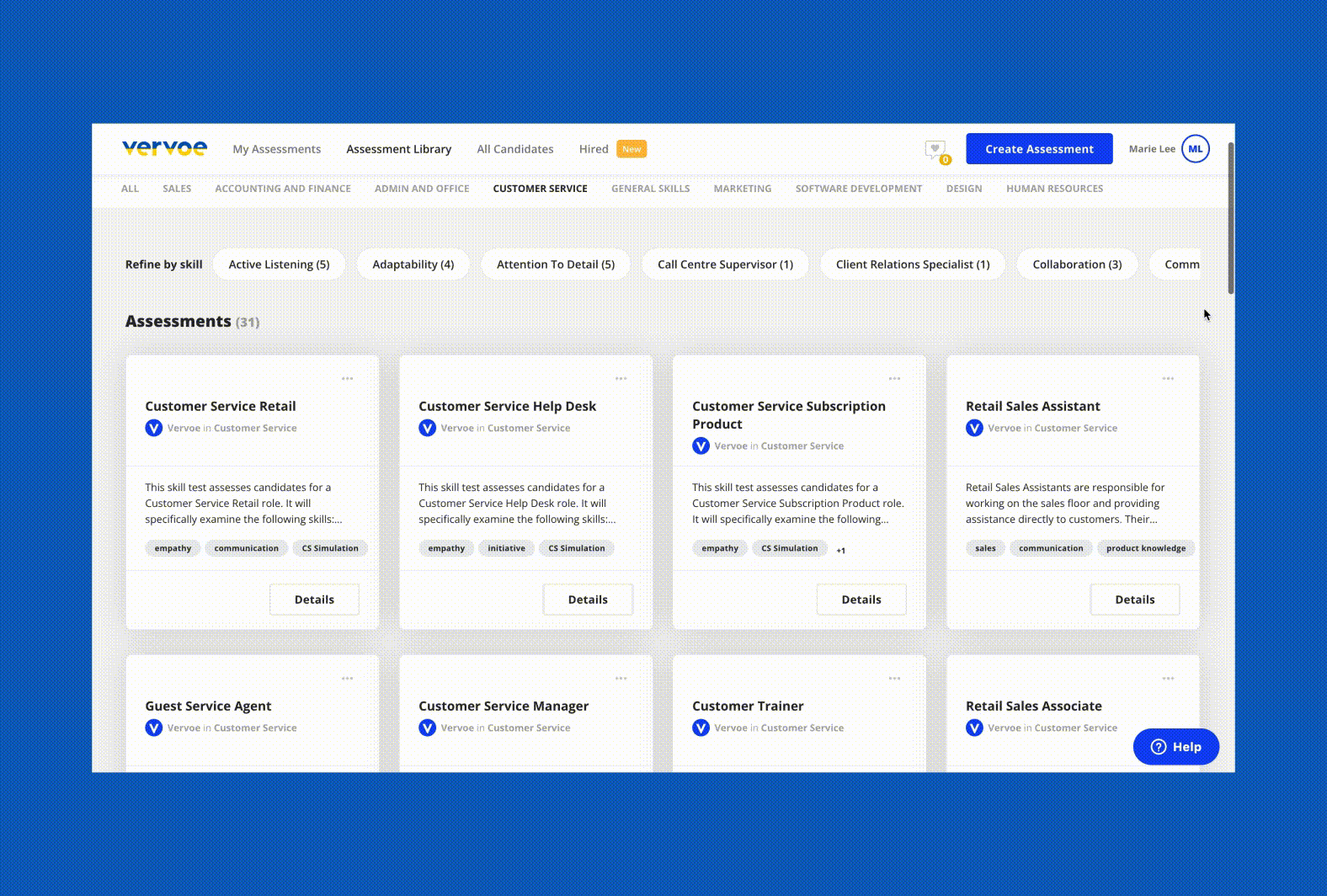Click Vervoe badge icon on Guest Service Agent card
Screen dimensions: 1327x896
point(153,728)
